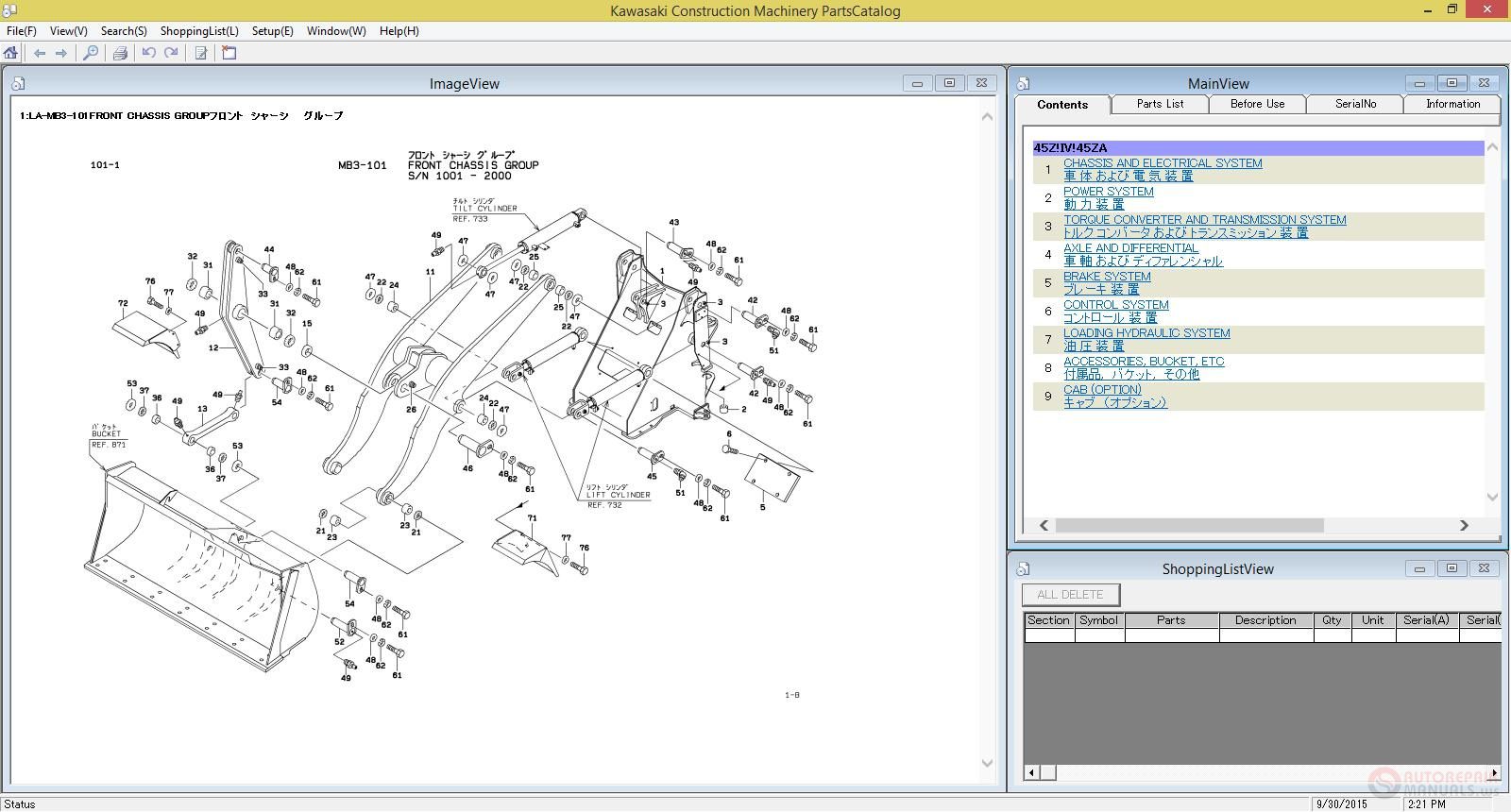Open the File(F) menu

pyautogui.click(x=22, y=31)
